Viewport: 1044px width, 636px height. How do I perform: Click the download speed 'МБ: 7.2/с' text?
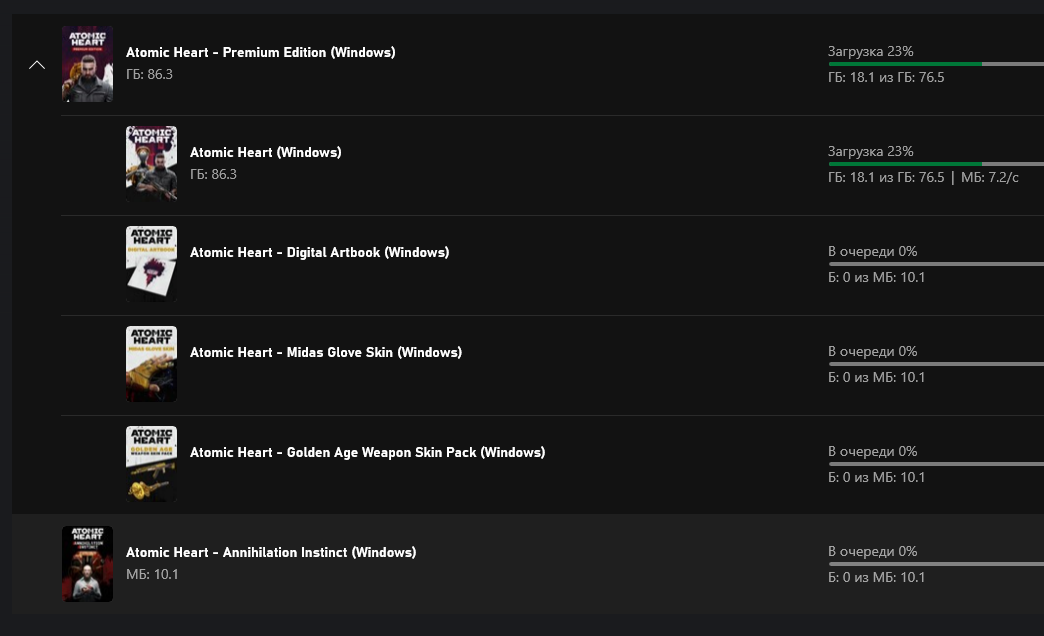(x=989, y=177)
